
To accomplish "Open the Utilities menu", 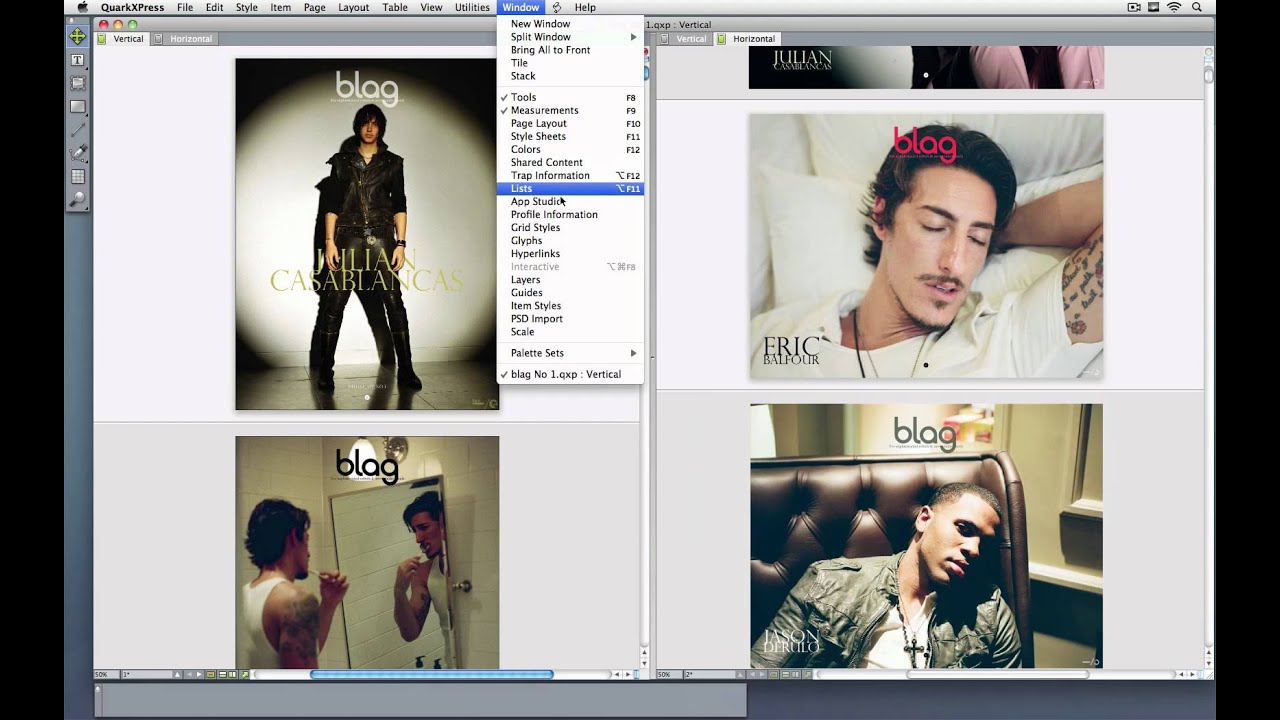I will click(472, 7).
